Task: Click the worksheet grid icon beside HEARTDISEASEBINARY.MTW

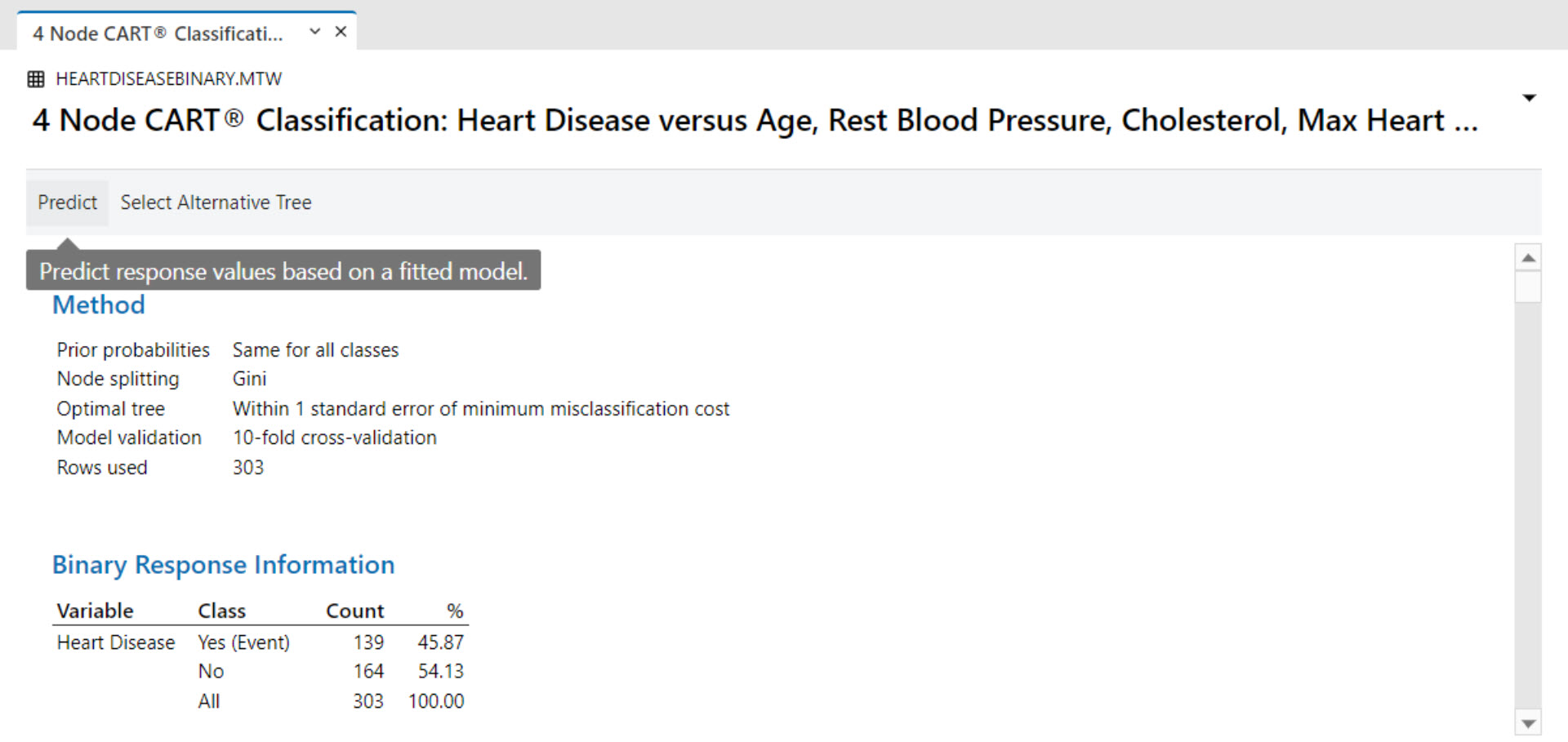Action: (36, 78)
